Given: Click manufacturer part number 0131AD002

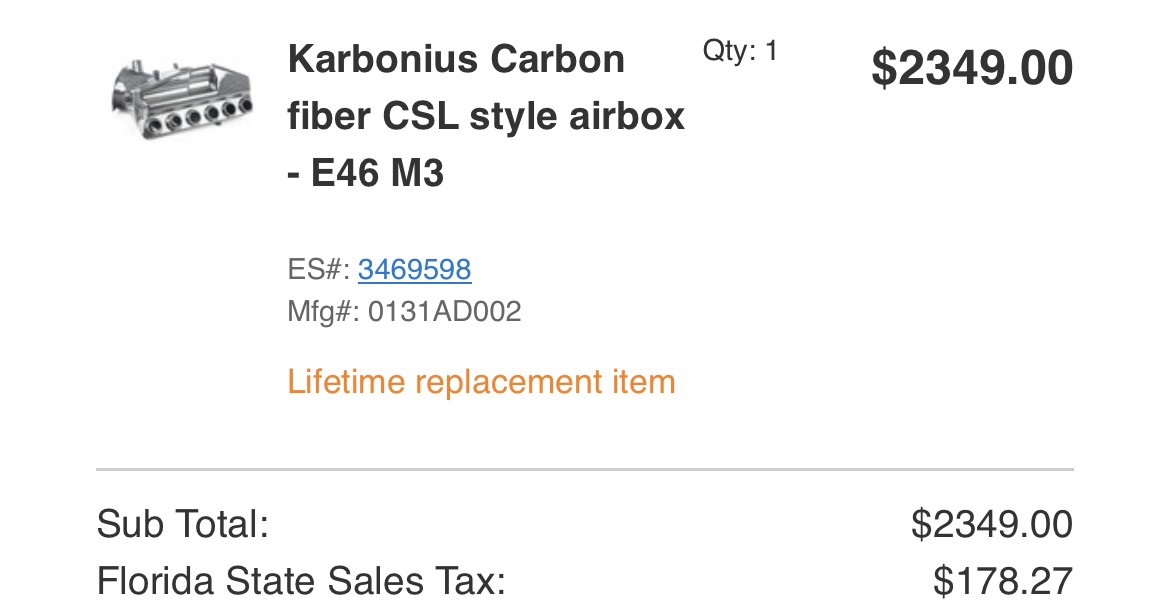Looking at the screenshot, I should point(445,312).
